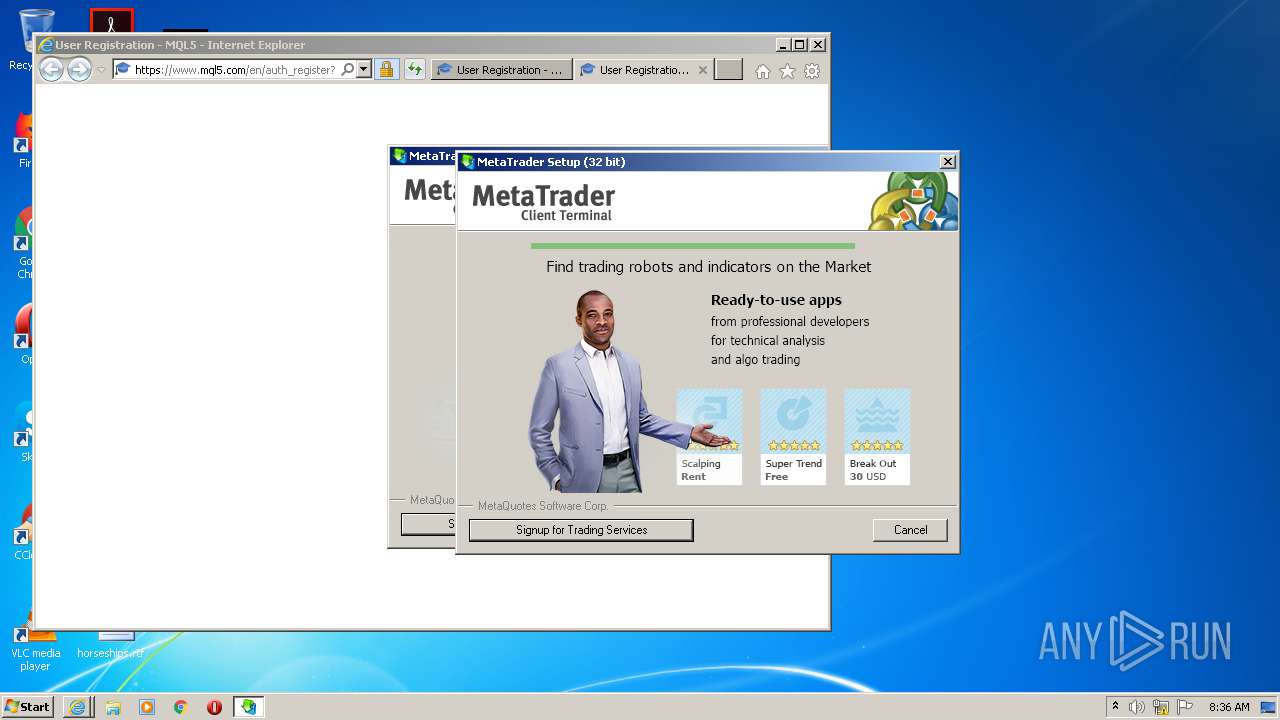Image resolution: width=1280 pixels, height=720 pixels.
Task: Open the MetaTrader installer taskbar item
Action: tap(248, 707)
